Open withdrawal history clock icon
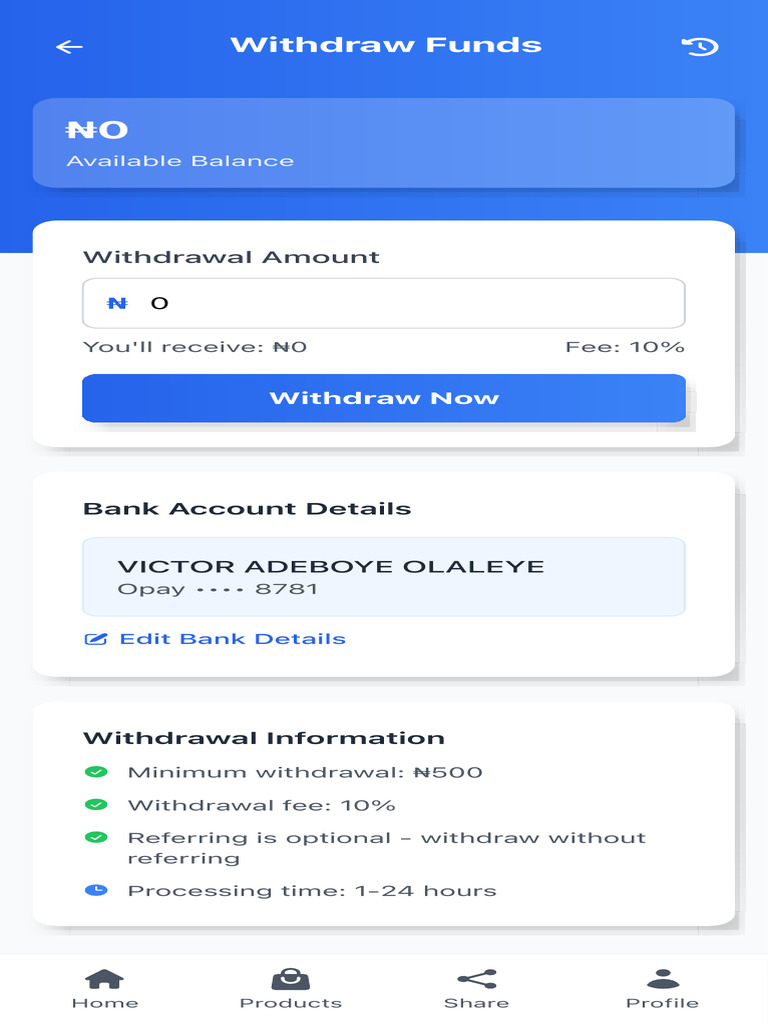Image resolution: width=768 pixels, height=1024 pixels. pos(700,46)
